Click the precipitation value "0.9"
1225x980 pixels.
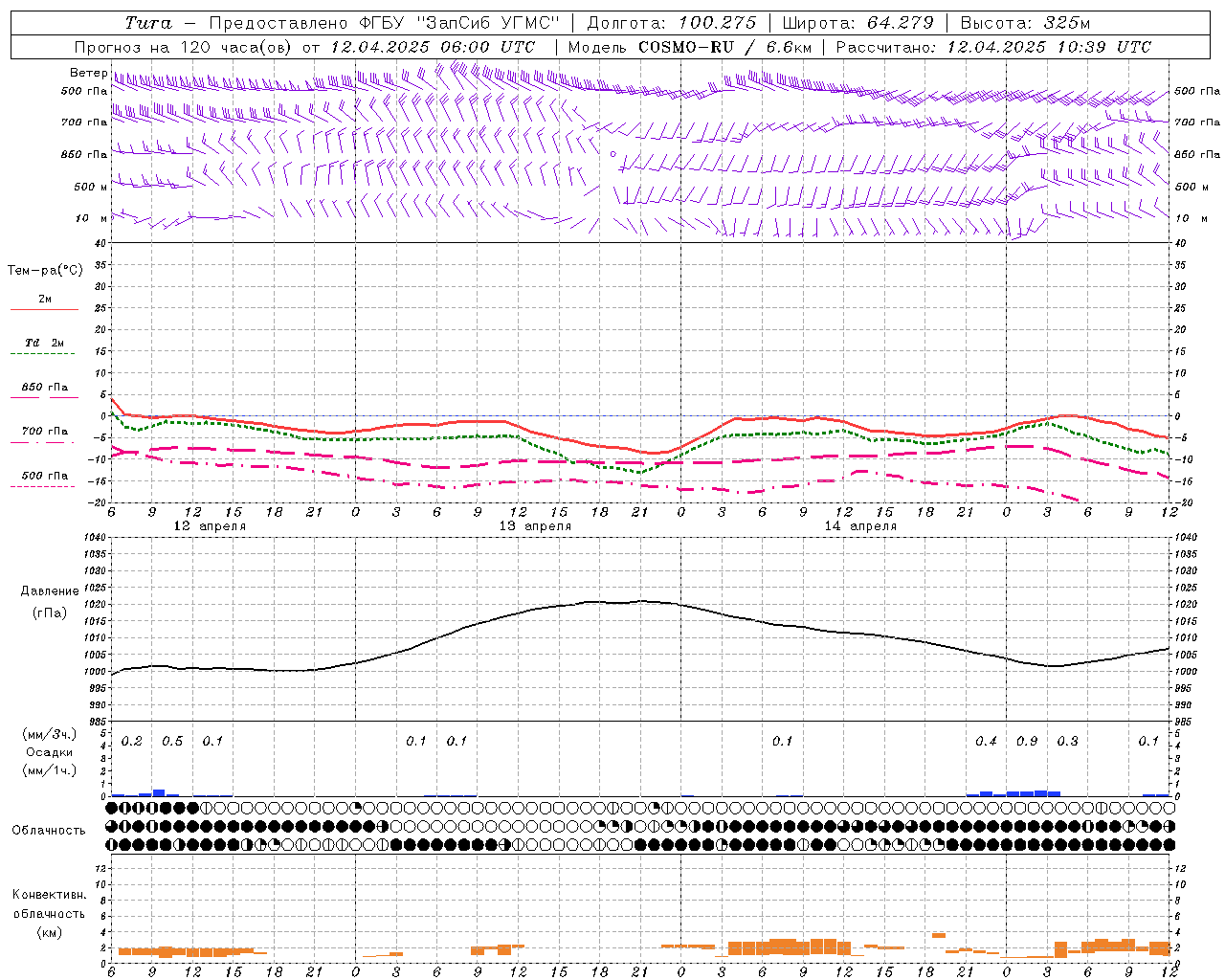point(1027,742)
